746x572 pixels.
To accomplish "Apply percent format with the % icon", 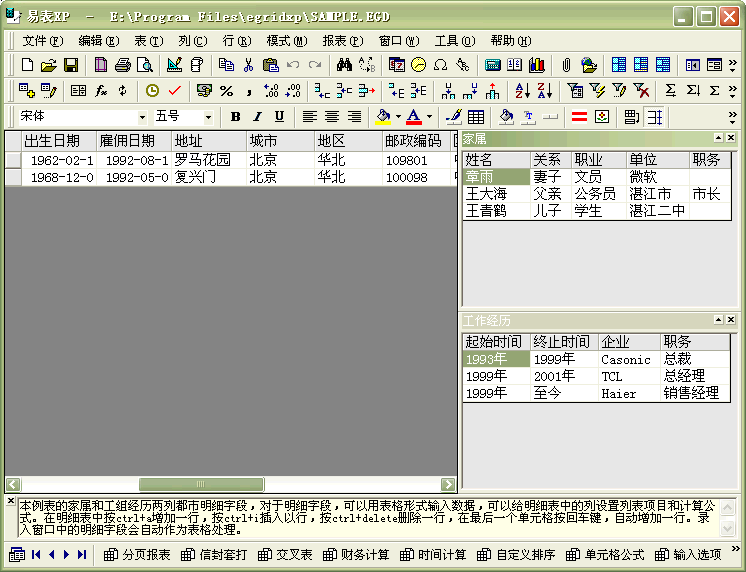I will pos(226,90).
